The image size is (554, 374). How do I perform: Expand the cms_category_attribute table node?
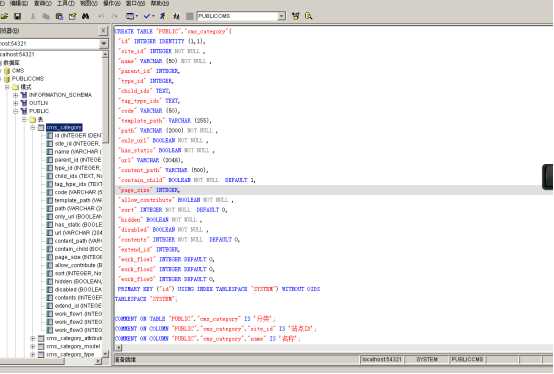point(33,338)
